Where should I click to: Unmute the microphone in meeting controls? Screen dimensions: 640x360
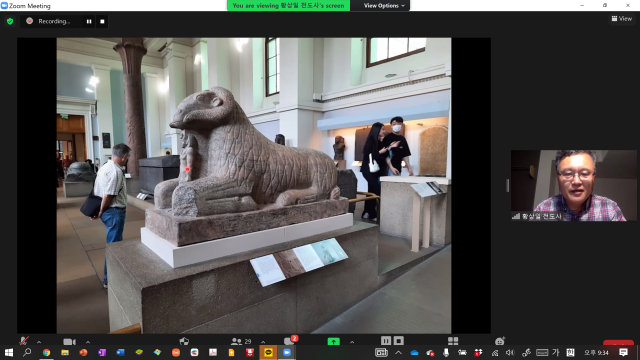(x=24, y=341)
